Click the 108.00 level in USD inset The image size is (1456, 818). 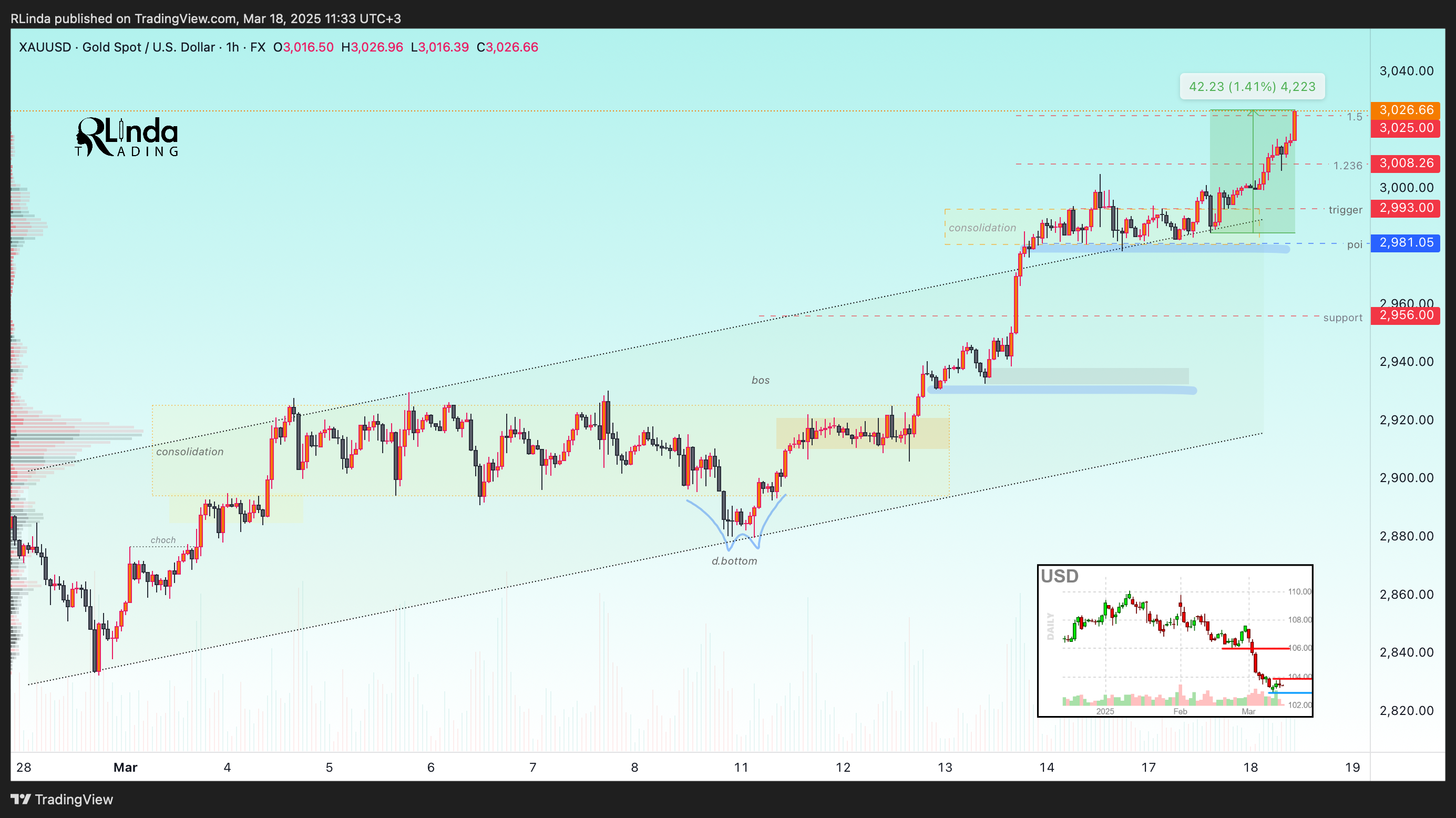pyautogui.click(x=1299, y=620)
